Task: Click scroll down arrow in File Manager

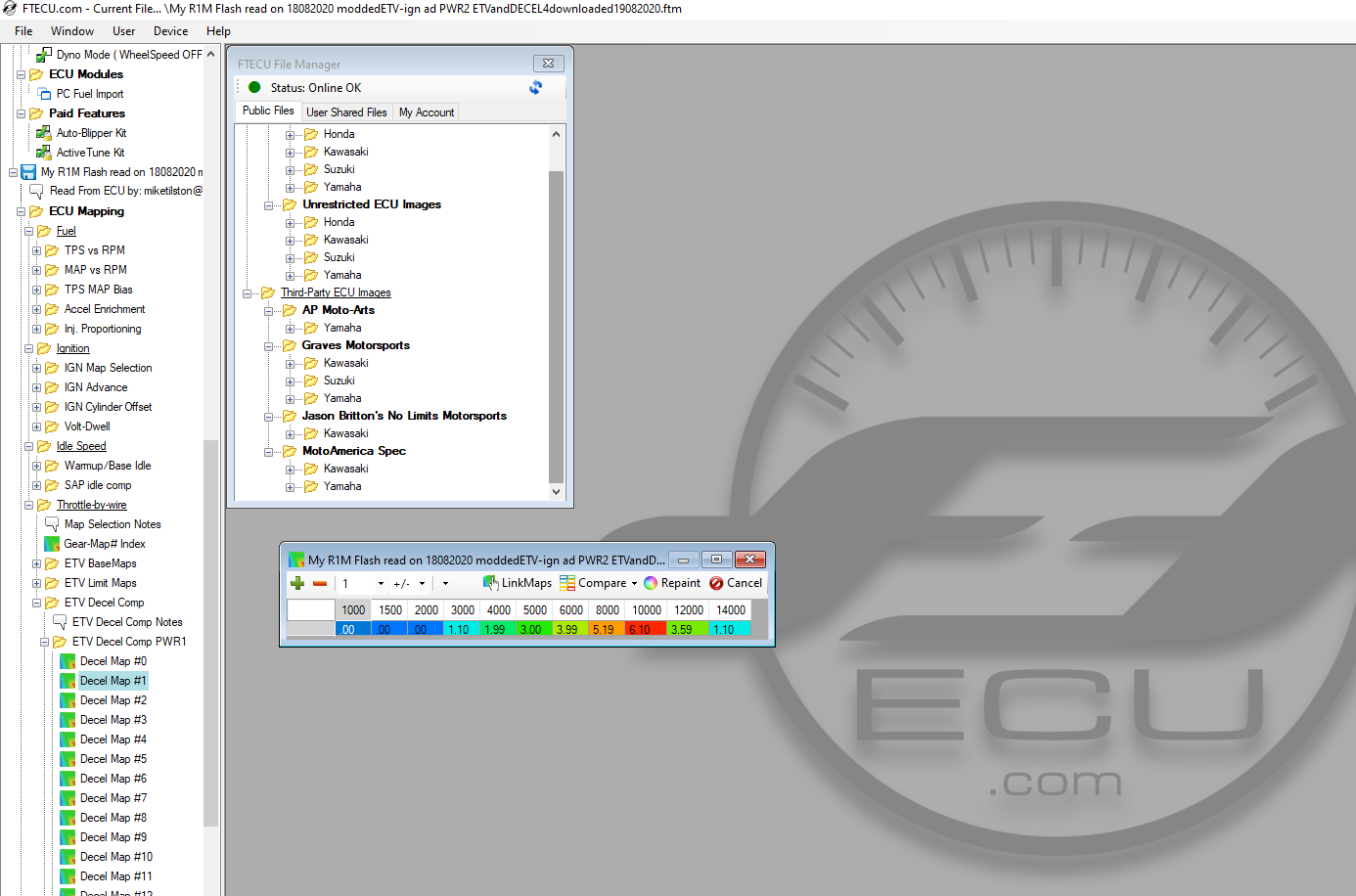Action: tap(556, 492)
